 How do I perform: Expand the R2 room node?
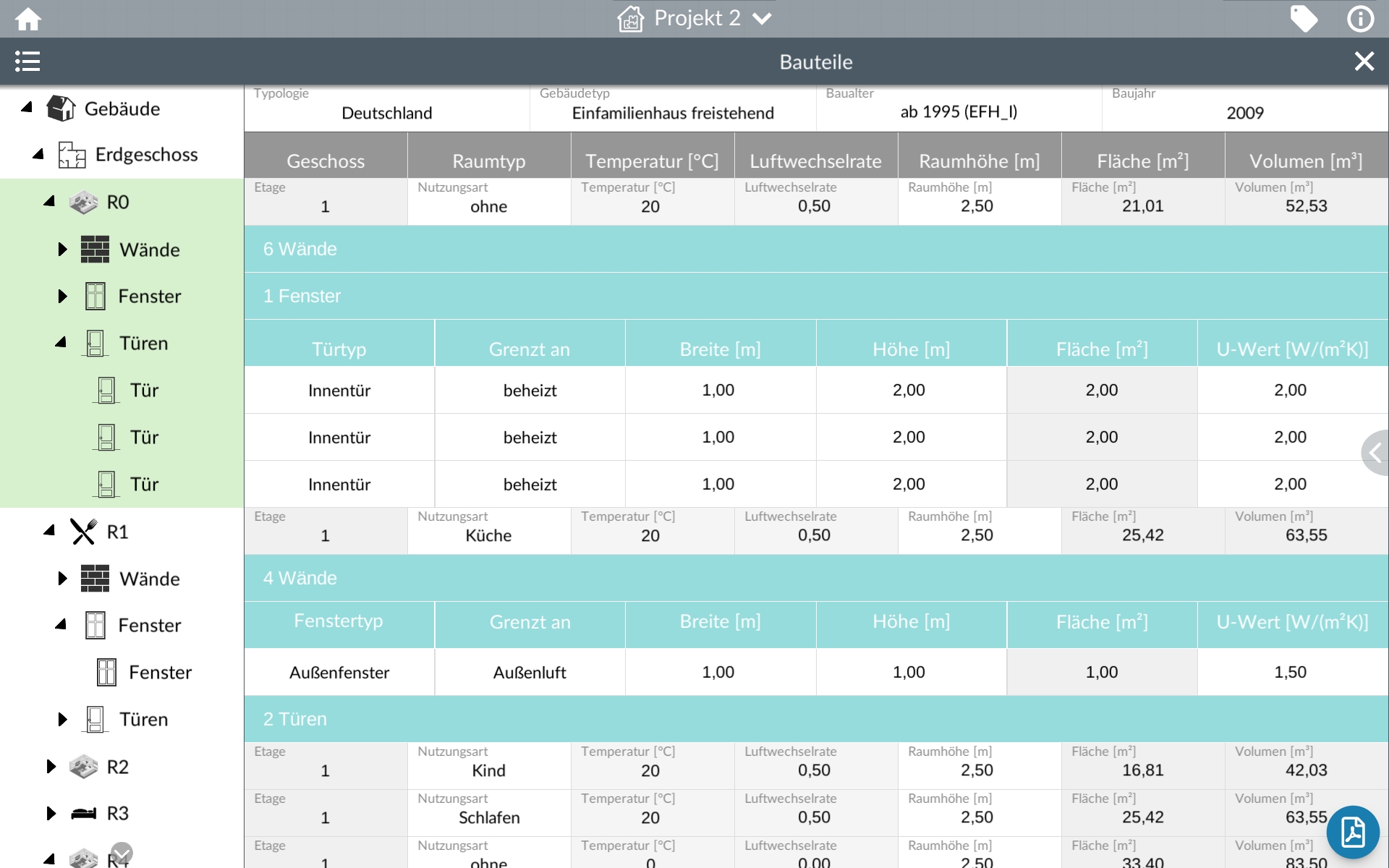pyautogui.click(x=51, y=767)
